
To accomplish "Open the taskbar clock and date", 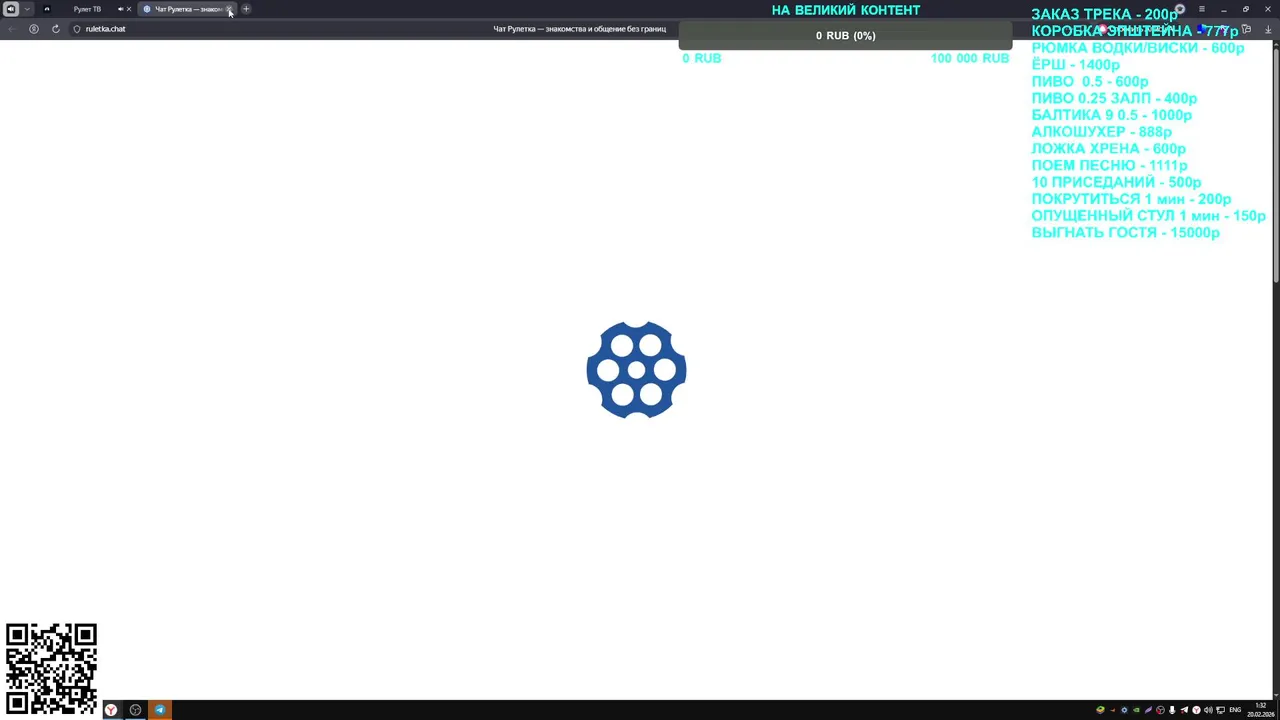I will 1260,710.
